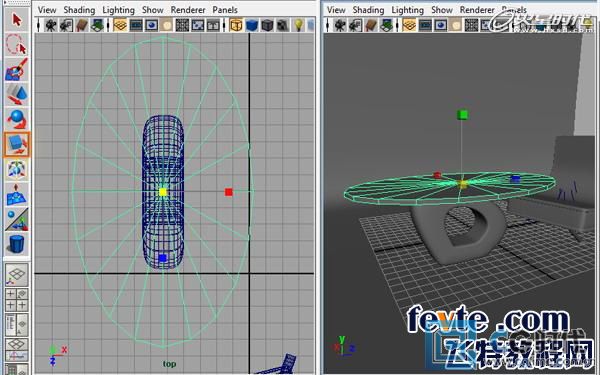The height and width of the screenshot is (375, 600).
Task: Click Textured display icon in top panel
Action: [x=282, y=26]
